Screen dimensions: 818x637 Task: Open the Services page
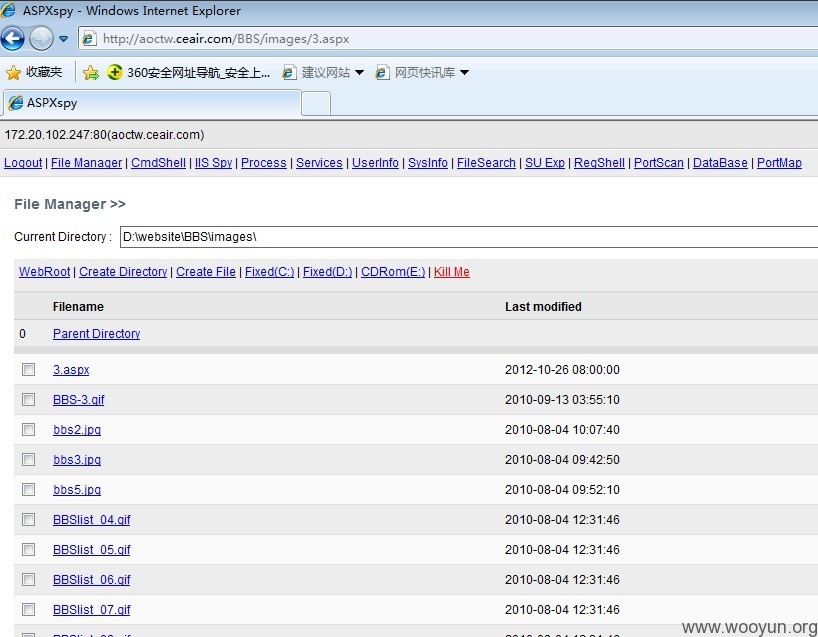(319, 163)
